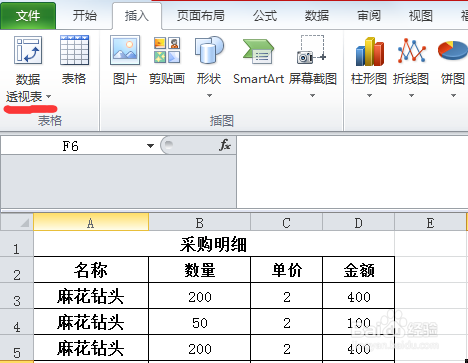468x363 pixels.
Task: Select row 2 header
Action: point(17,270)
